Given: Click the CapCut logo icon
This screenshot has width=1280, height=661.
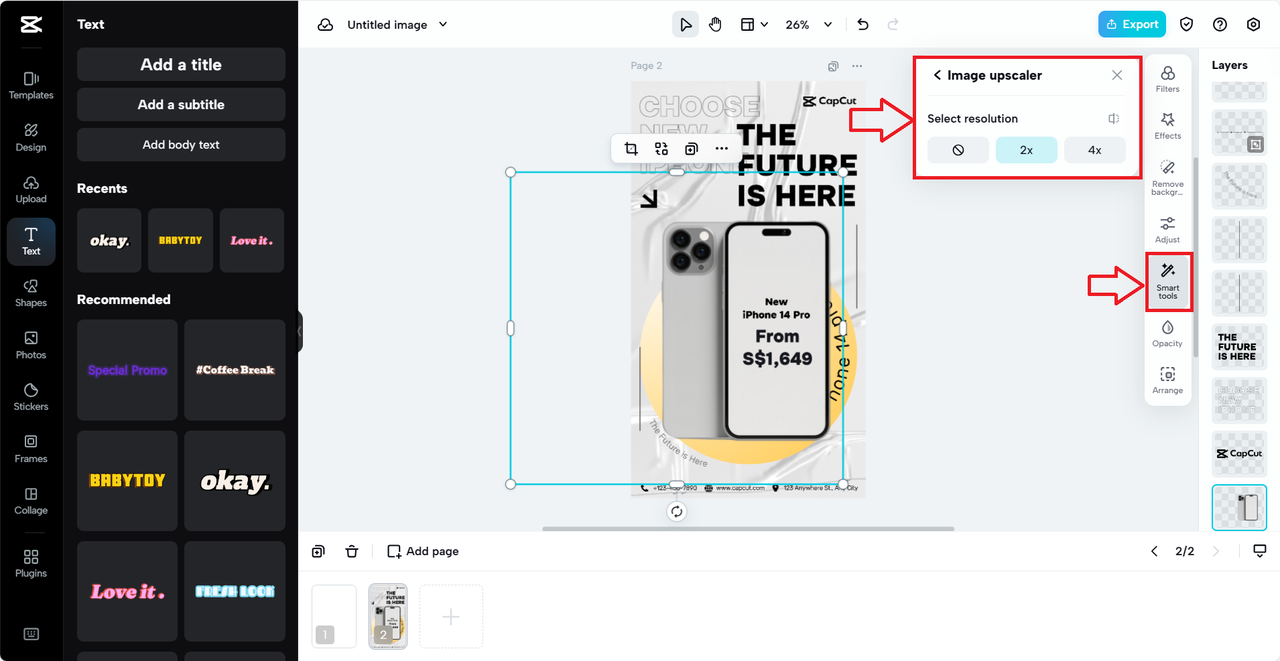Looking at the screenshot, I should point(31,26).
